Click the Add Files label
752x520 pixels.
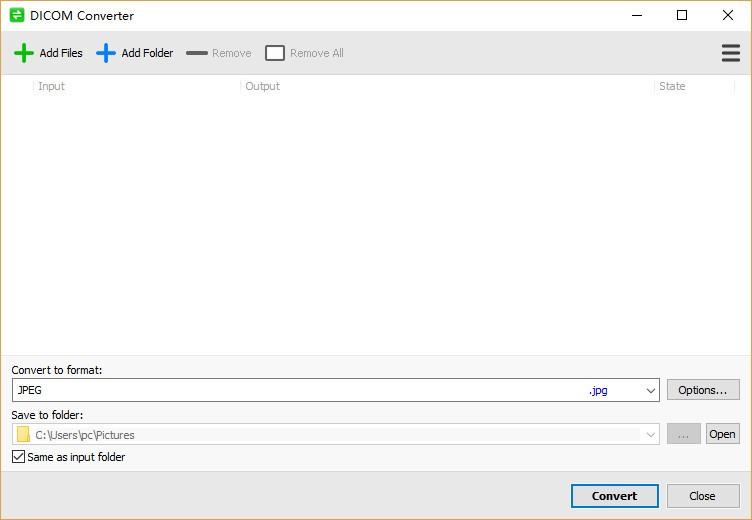pyautogui.click(x=61, y=53)
